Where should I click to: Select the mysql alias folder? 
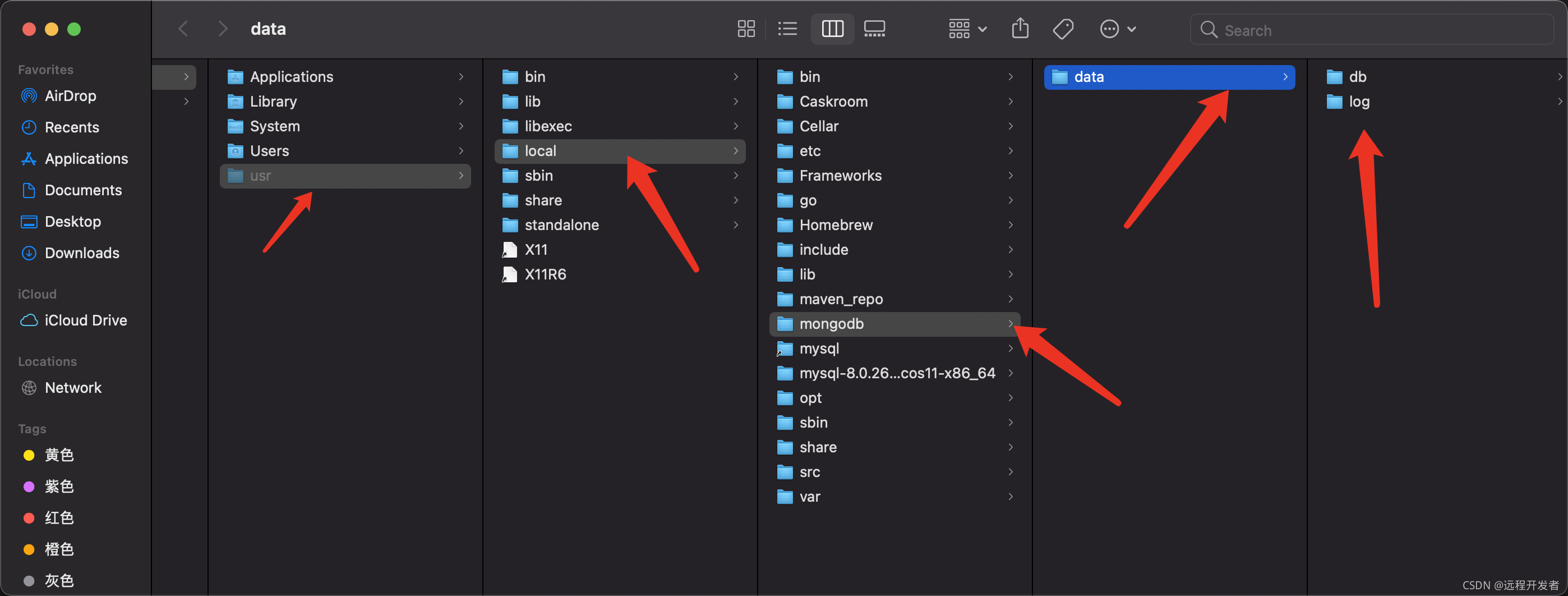pyautogui.click(x=895, y=348)
